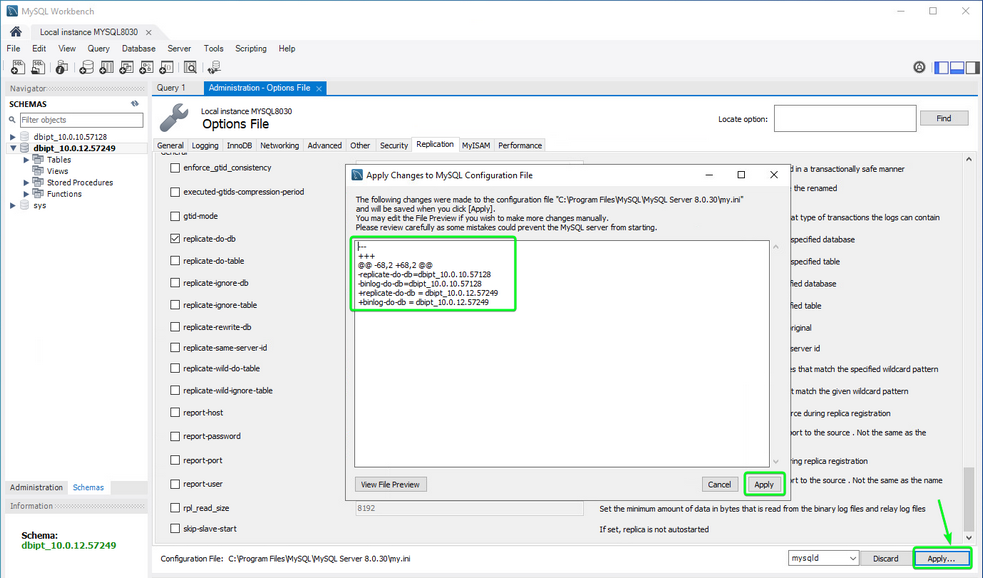Click the Find button

944,118
